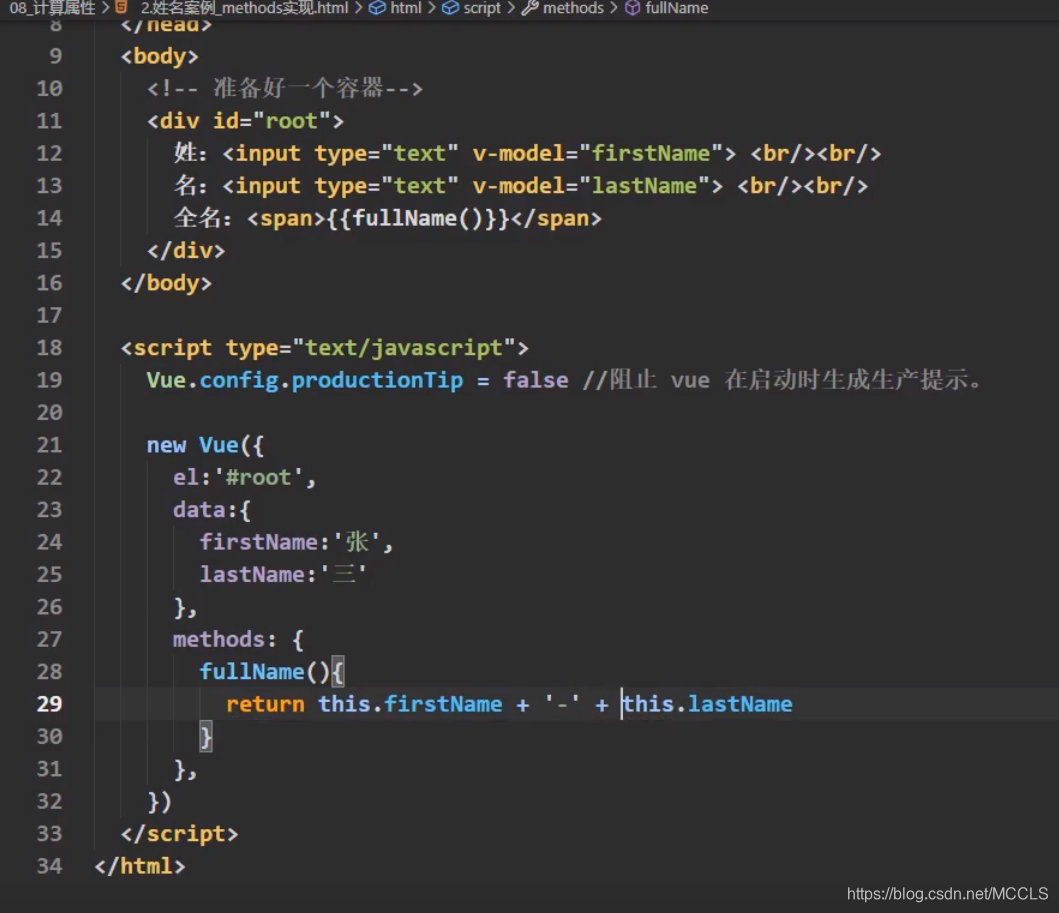This screenshot has width=1059, height=913.
Task: Expand the chevron between script and methods
Action: point(511,8)
